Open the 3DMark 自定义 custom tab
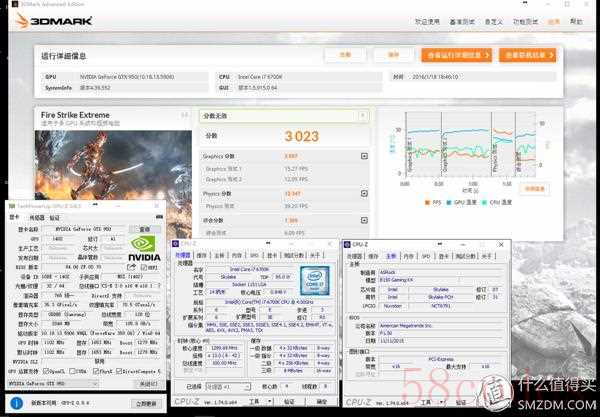600x417 pixels. pos(494,22)
